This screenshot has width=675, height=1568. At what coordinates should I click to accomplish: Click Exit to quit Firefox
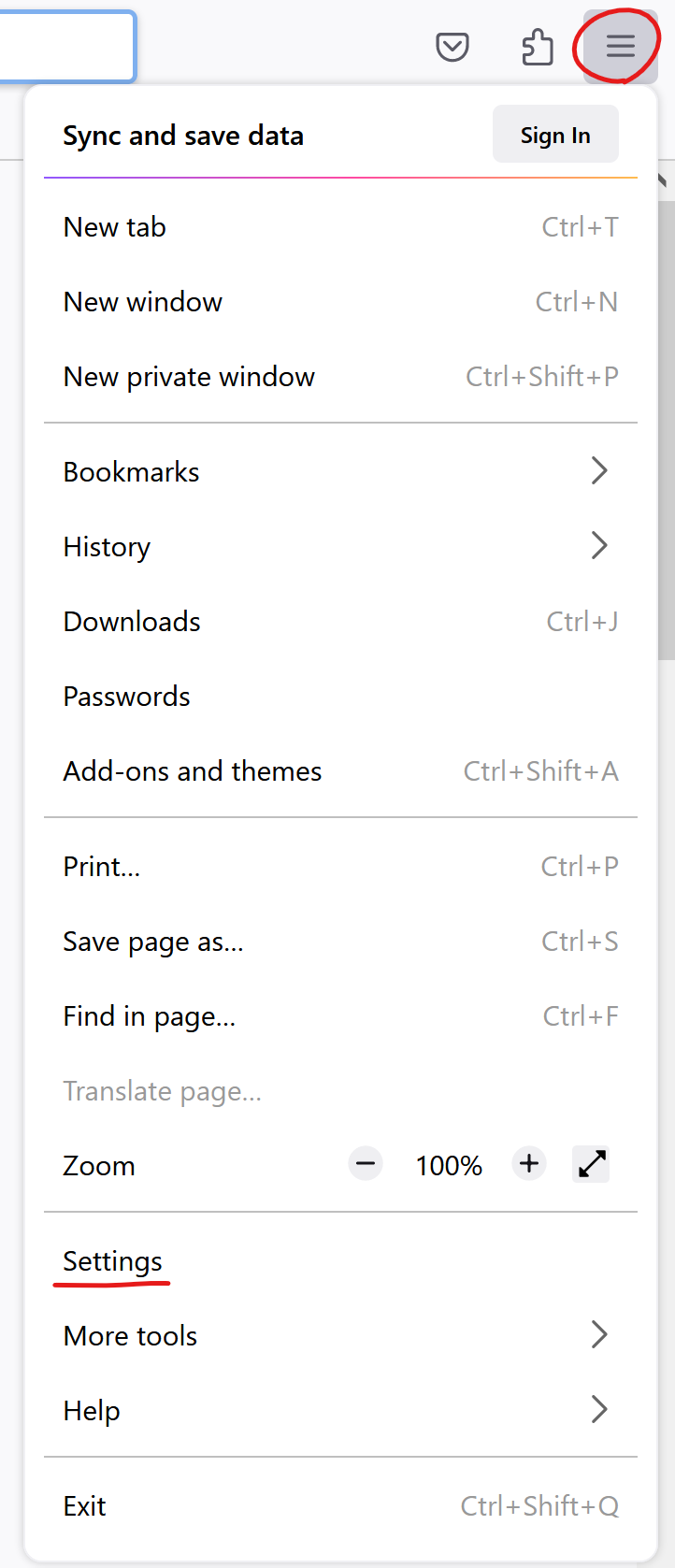pos(85,1506)
